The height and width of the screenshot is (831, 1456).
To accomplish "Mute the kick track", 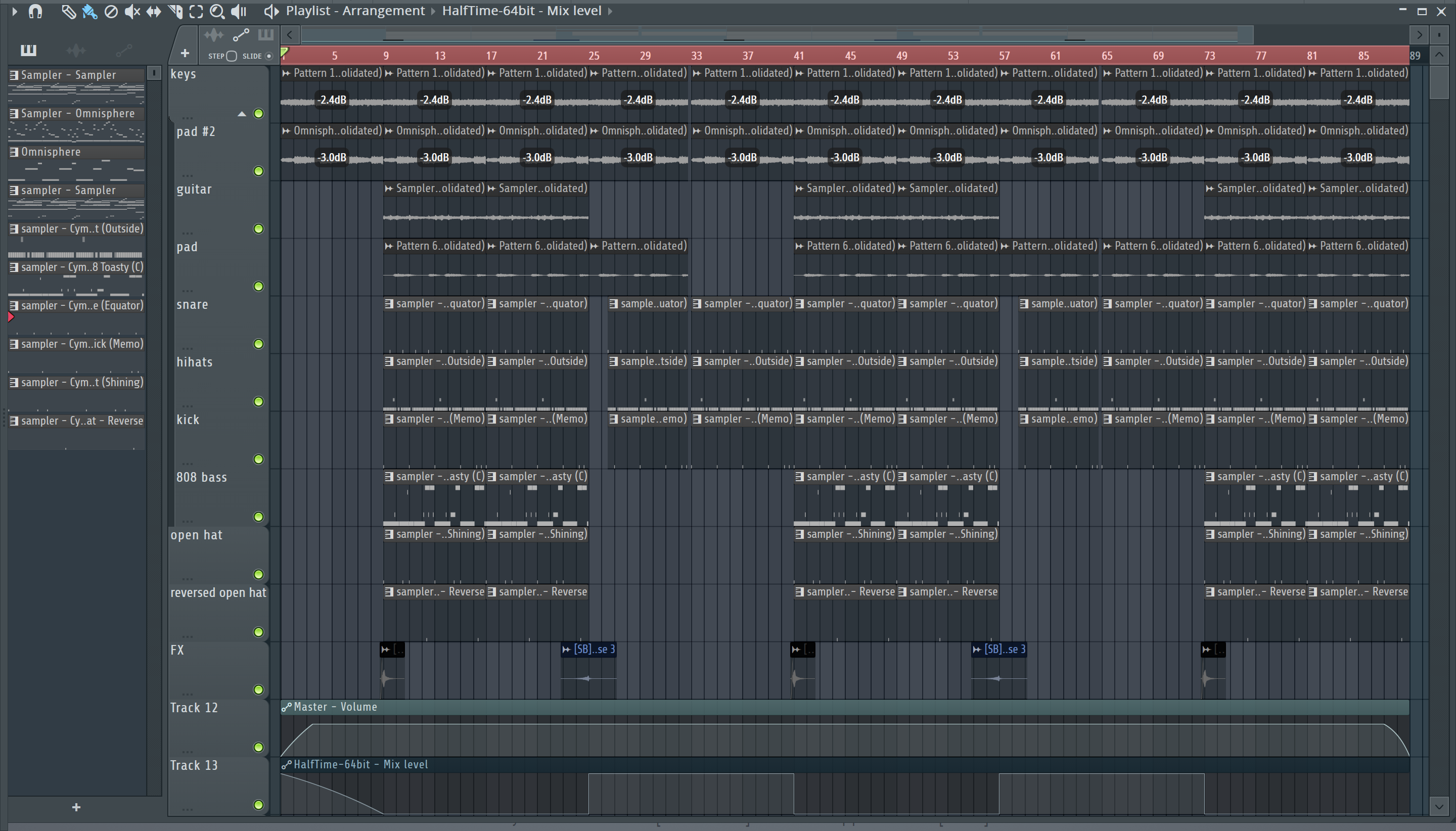I will tap(258, 459).
